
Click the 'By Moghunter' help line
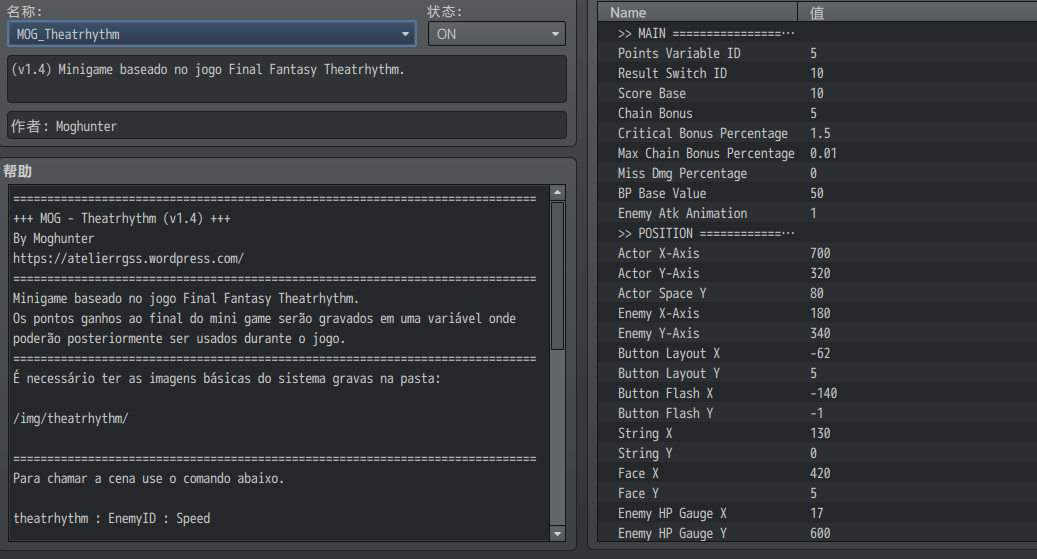click(54, 238)
